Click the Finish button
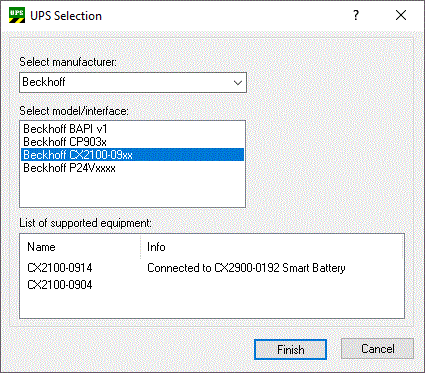This screenshot has width=425, height=373. (290, 349)
